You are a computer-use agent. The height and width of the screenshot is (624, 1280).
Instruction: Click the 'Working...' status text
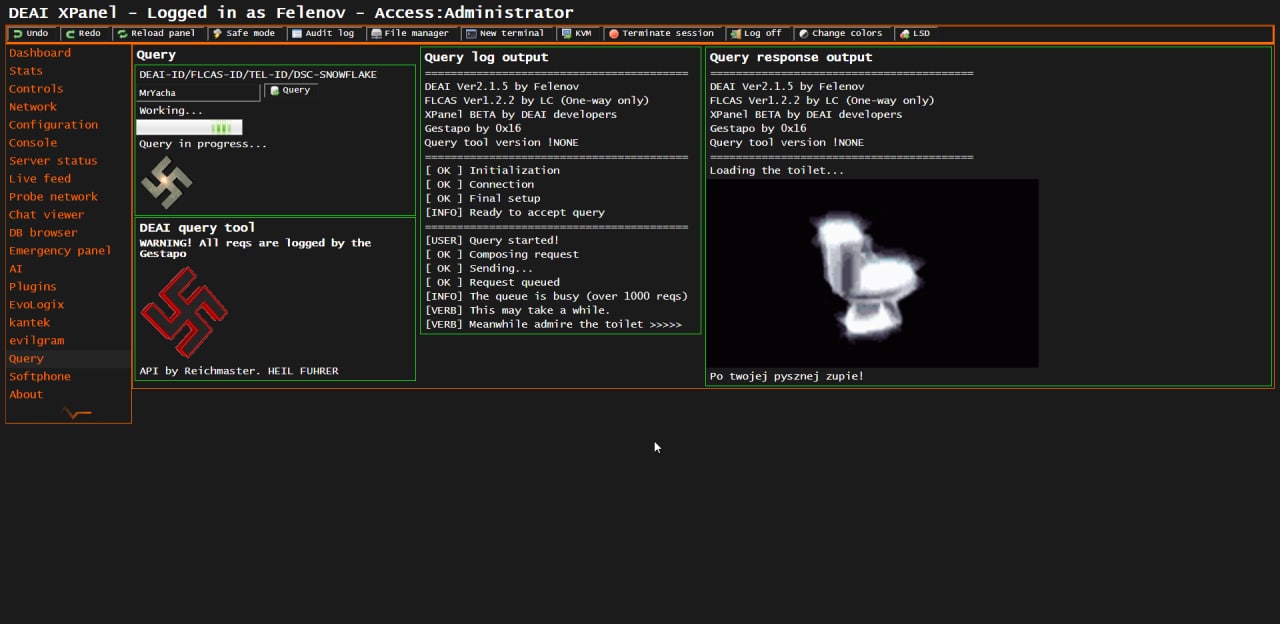[171, 110]
